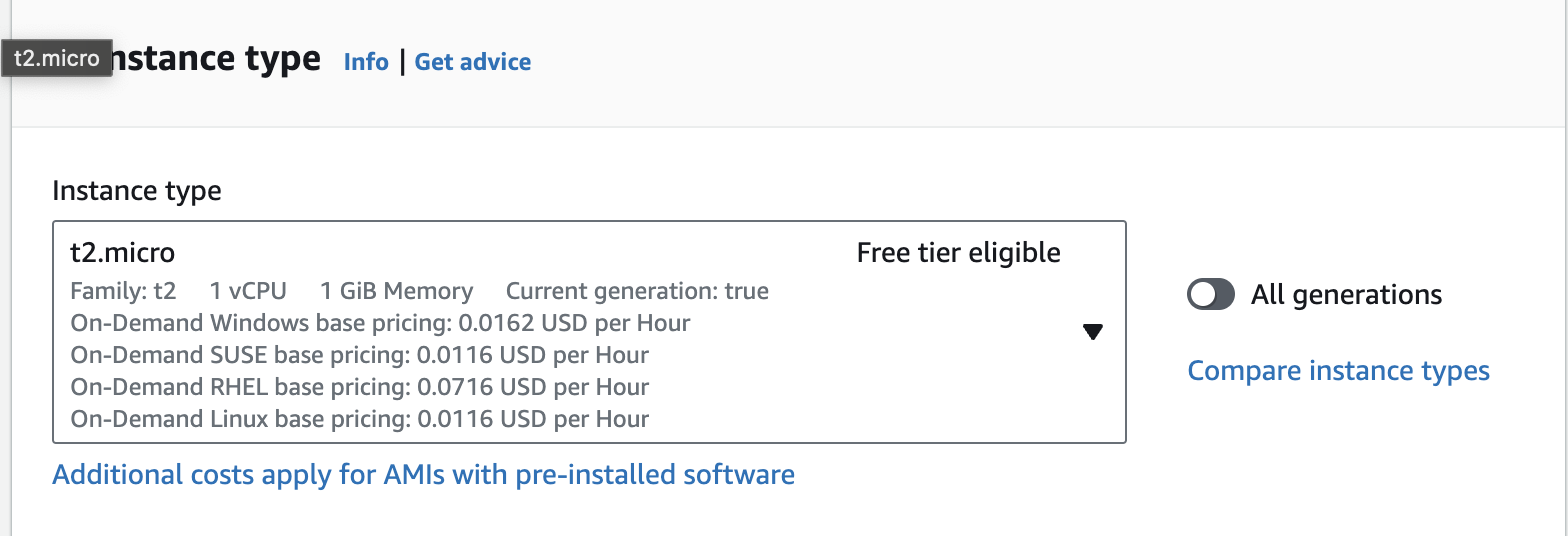Click the Current generation: true text
The width and height of the screenshot is (1568, 536).
pos(637,291)
